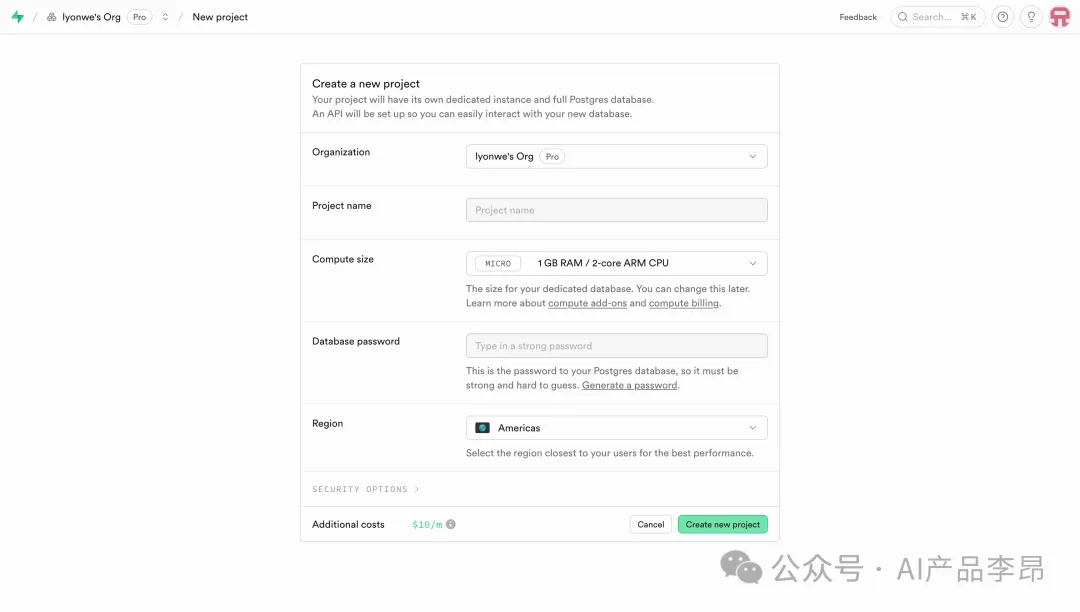
Task: Click the New project breadcrumb item
Action: point(220,17)
